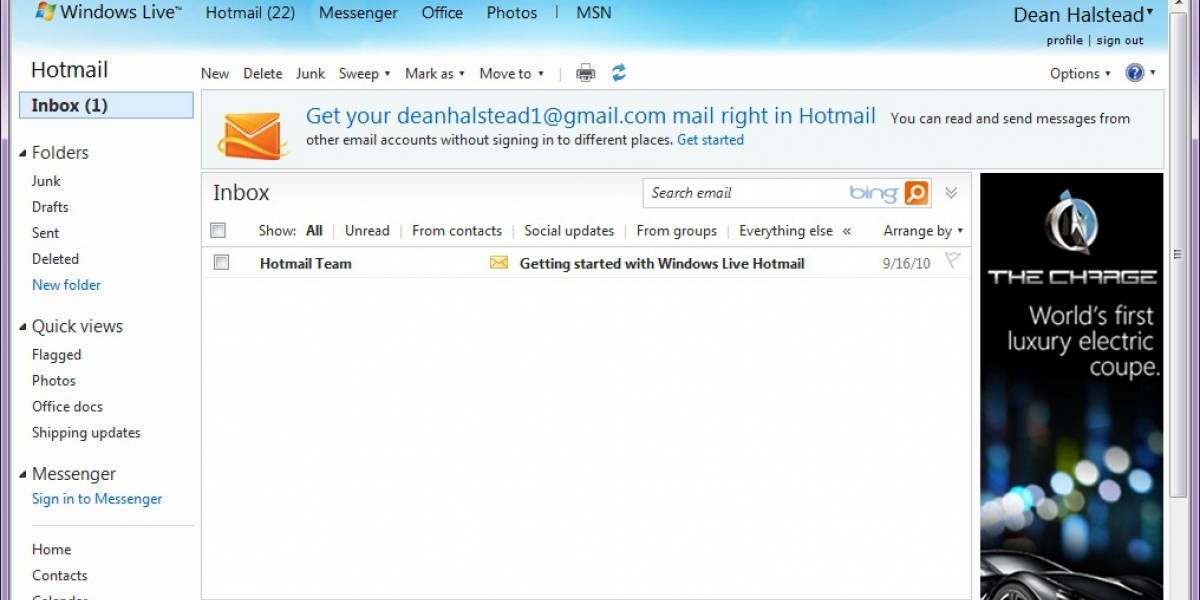Open the Arrange by dropdown
Image resolution: width=1200 pixels, height=600 pixels.
click(923, 231)
